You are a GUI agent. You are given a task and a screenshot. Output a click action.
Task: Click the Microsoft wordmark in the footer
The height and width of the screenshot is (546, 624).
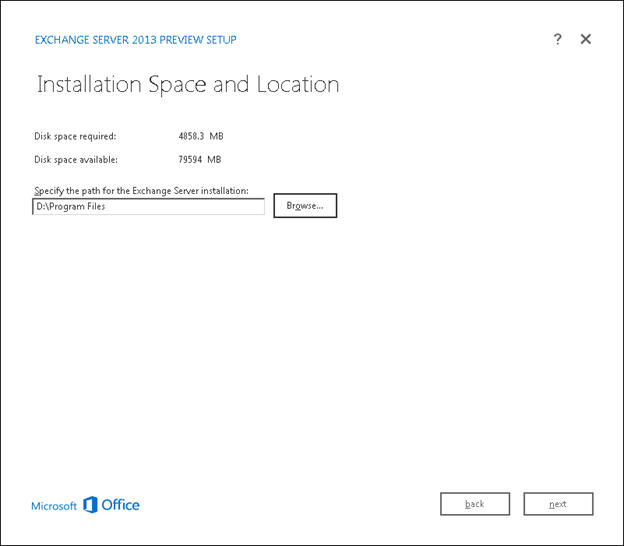pos(54,506)
